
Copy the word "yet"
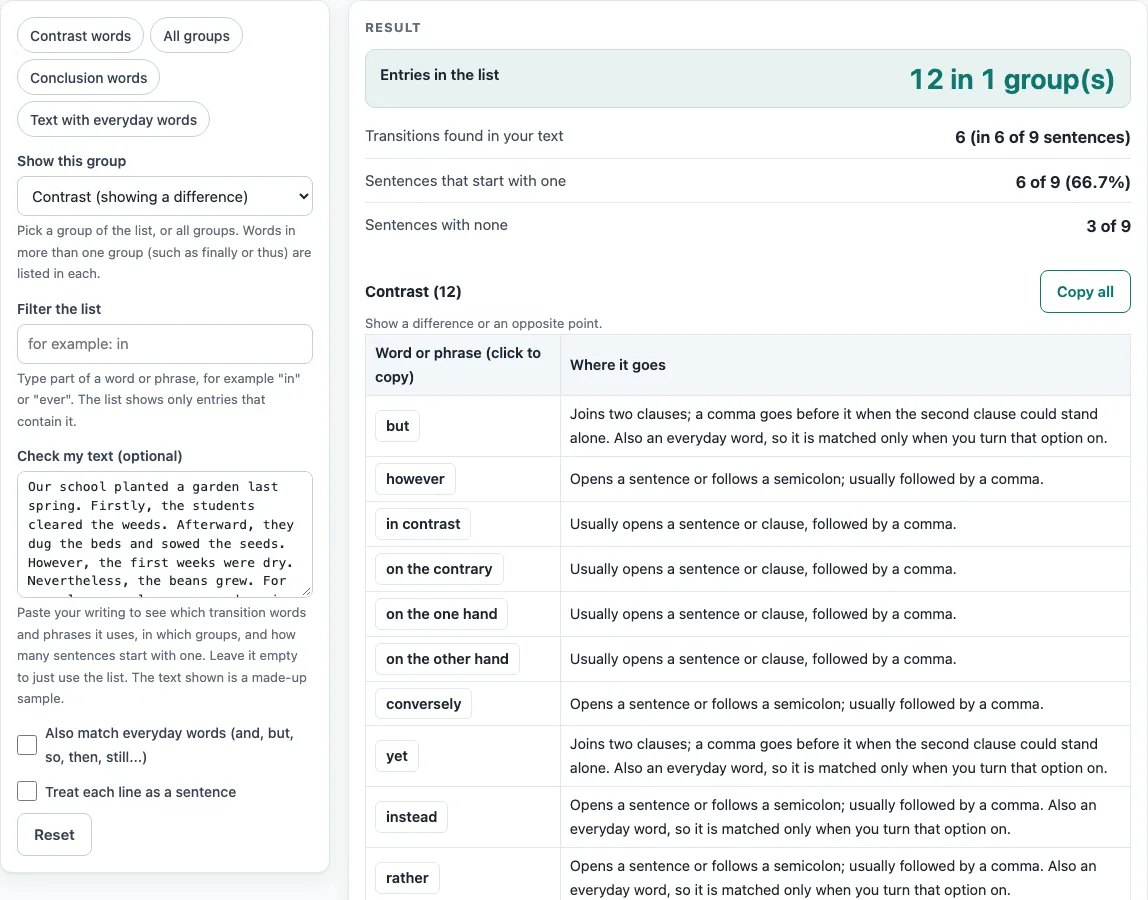pyautogui.click(x=397, y=756)
